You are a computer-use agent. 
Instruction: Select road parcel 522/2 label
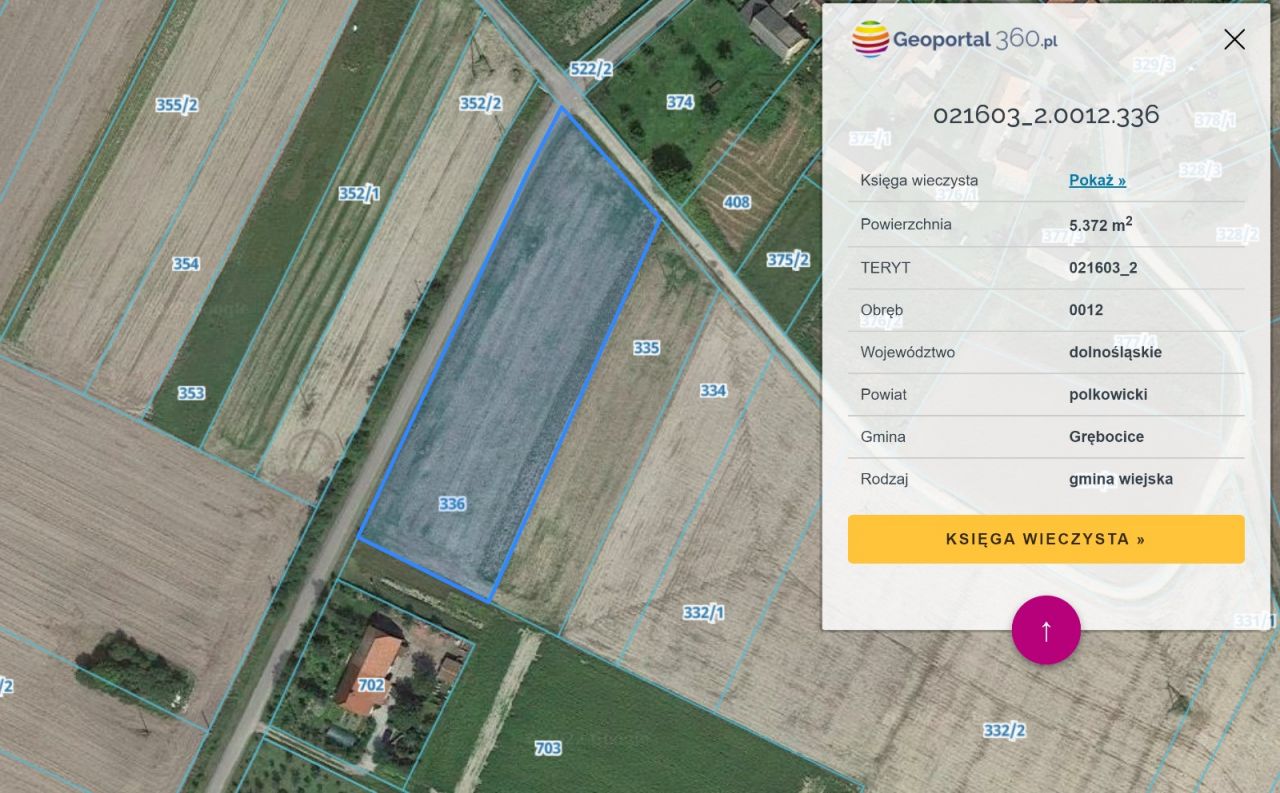pos(590,69)
